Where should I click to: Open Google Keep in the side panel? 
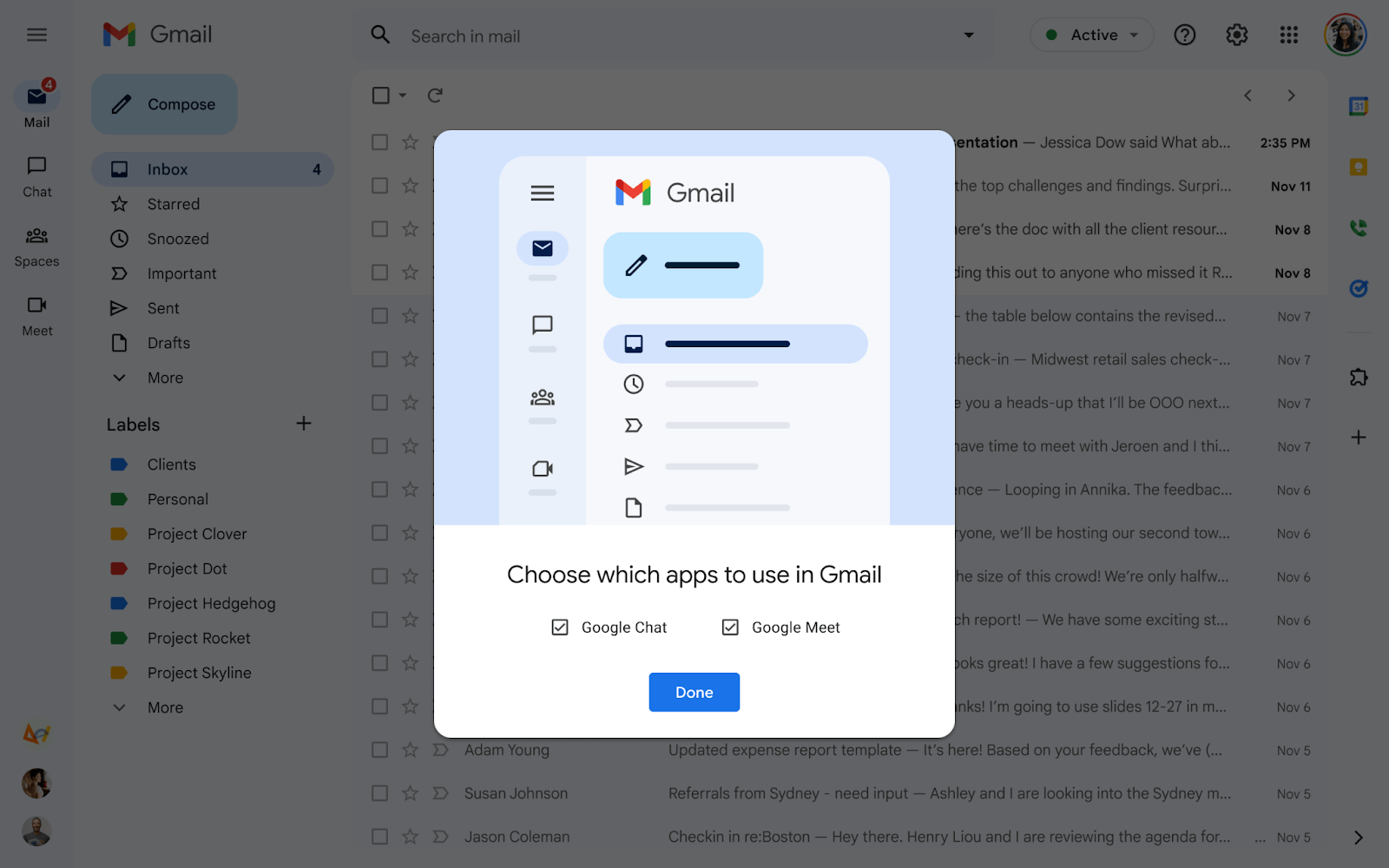tap(1357, 166)
